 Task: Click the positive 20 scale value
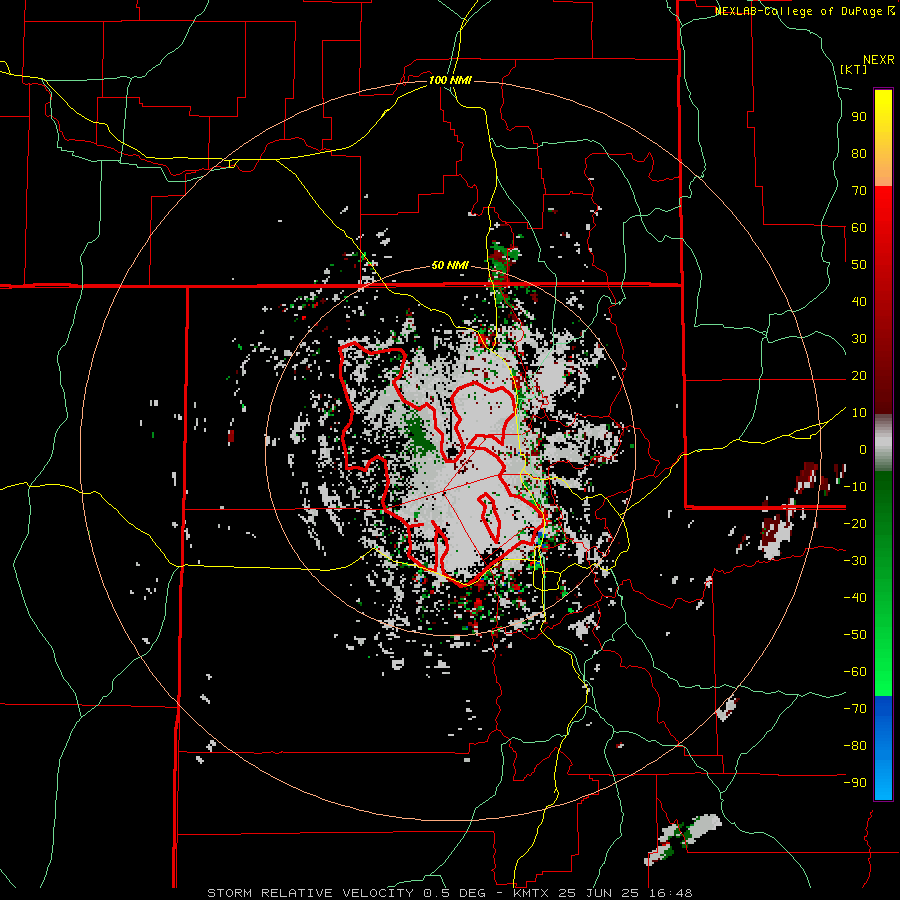point(859,376)
